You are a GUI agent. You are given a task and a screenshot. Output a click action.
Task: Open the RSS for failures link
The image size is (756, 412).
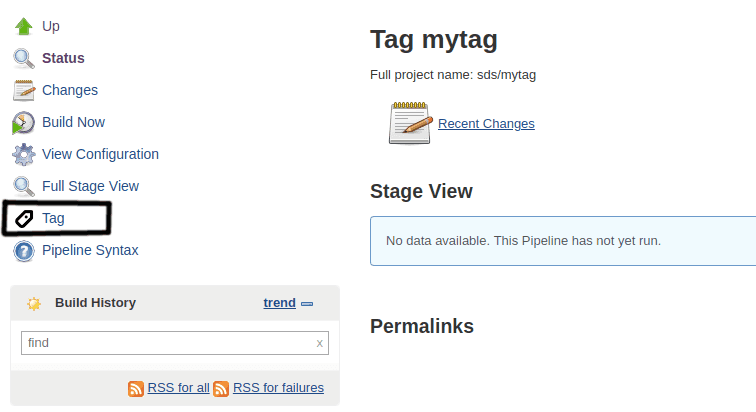tap(278, 388)
